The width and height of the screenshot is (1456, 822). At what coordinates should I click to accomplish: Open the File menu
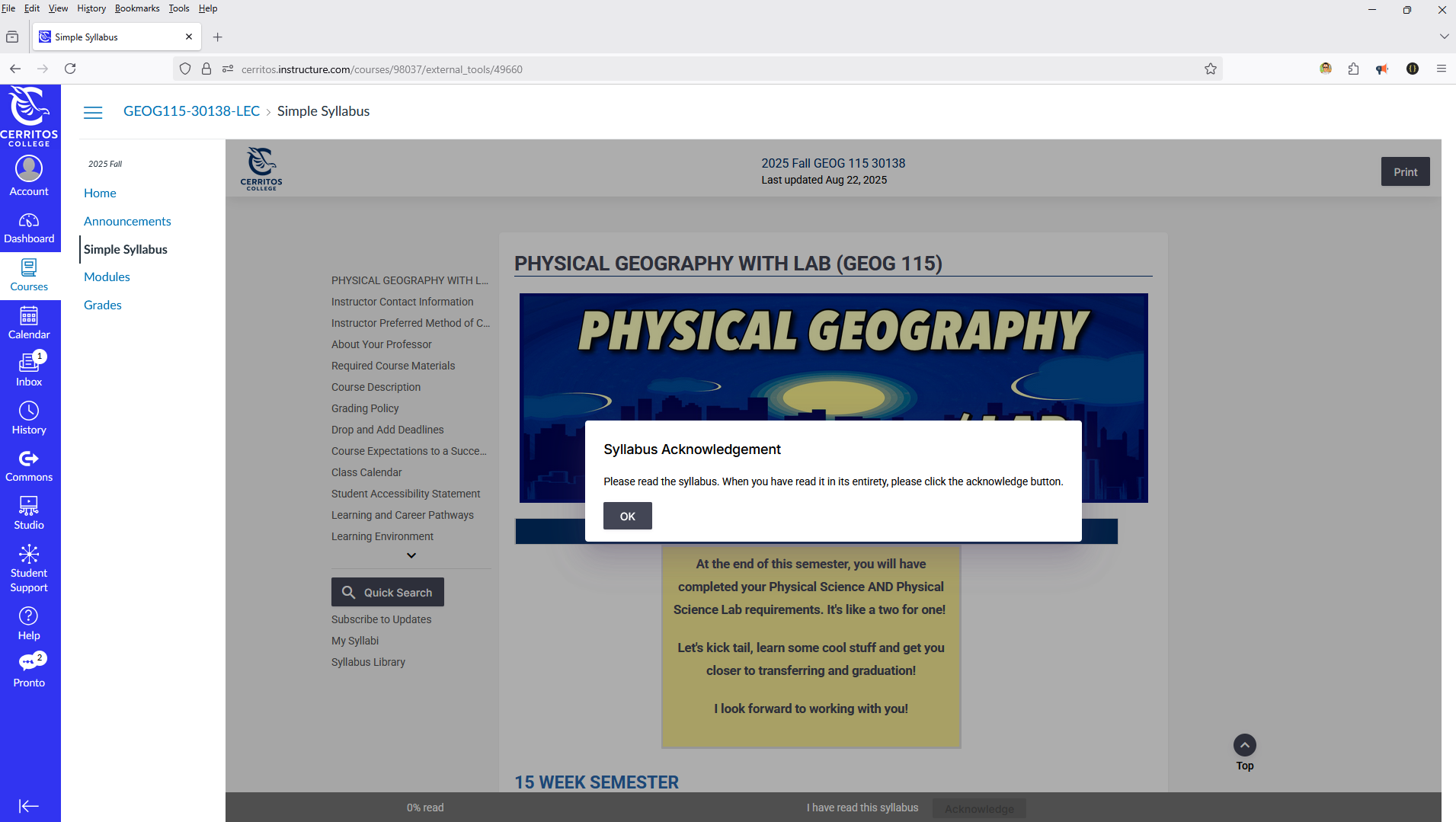tap(8, 8)
